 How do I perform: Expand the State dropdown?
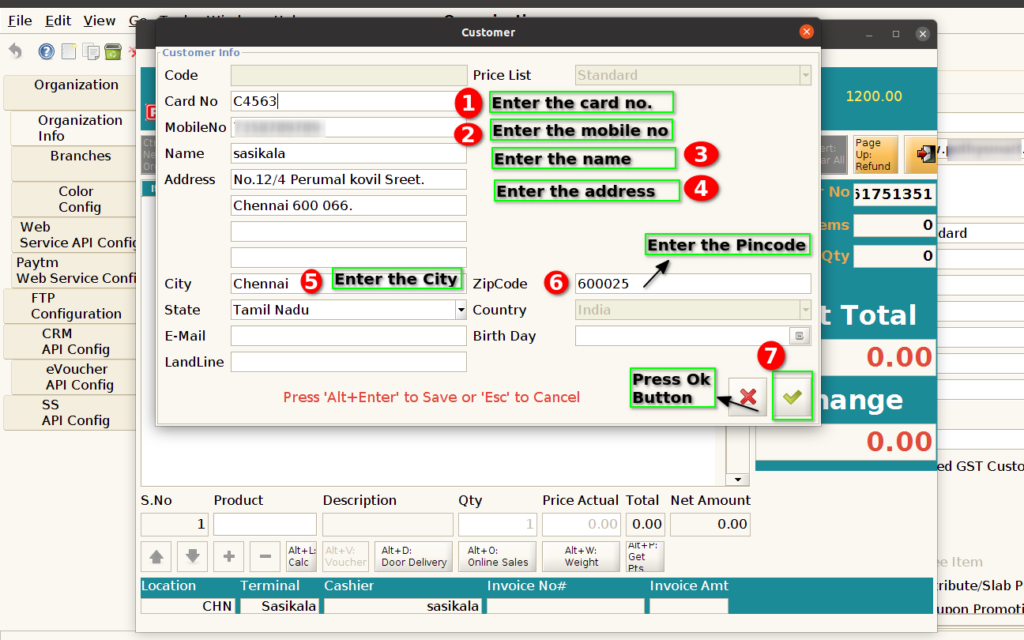[x=461, y=310]
